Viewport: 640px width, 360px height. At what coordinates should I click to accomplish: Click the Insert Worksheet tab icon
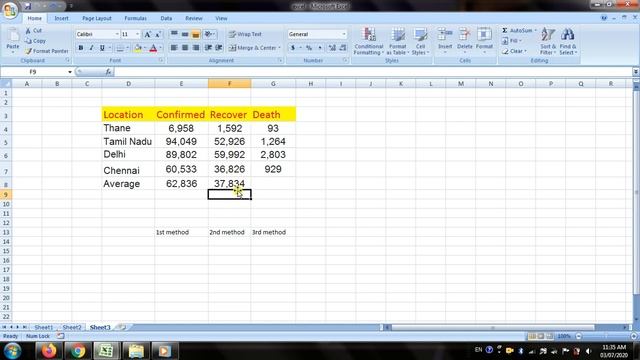(x=121, y=327)
